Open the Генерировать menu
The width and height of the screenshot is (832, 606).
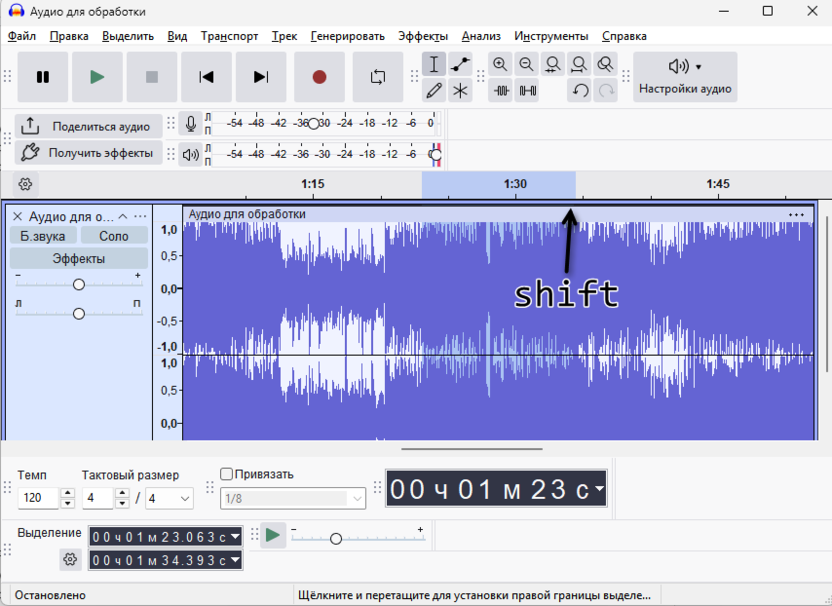click(x=347, y=36)
